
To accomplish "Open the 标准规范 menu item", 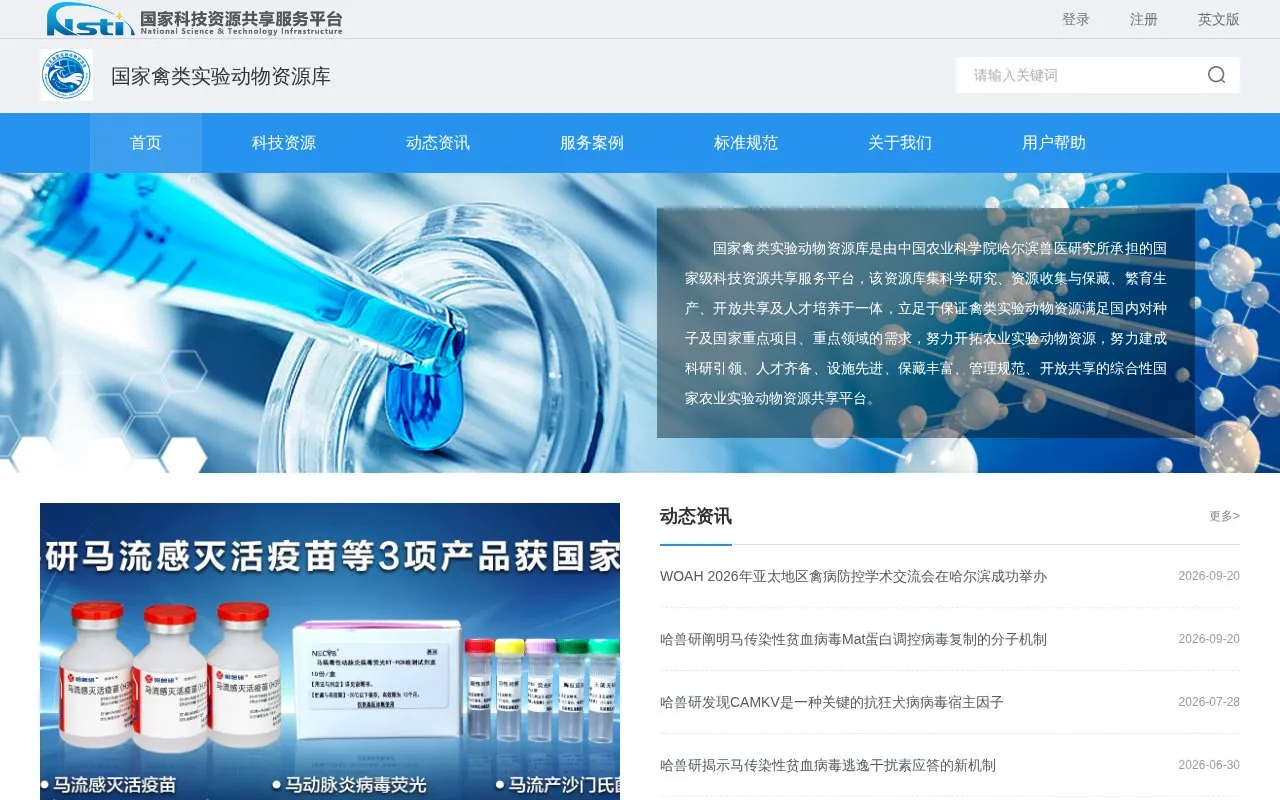I will (x=746, y=143).
